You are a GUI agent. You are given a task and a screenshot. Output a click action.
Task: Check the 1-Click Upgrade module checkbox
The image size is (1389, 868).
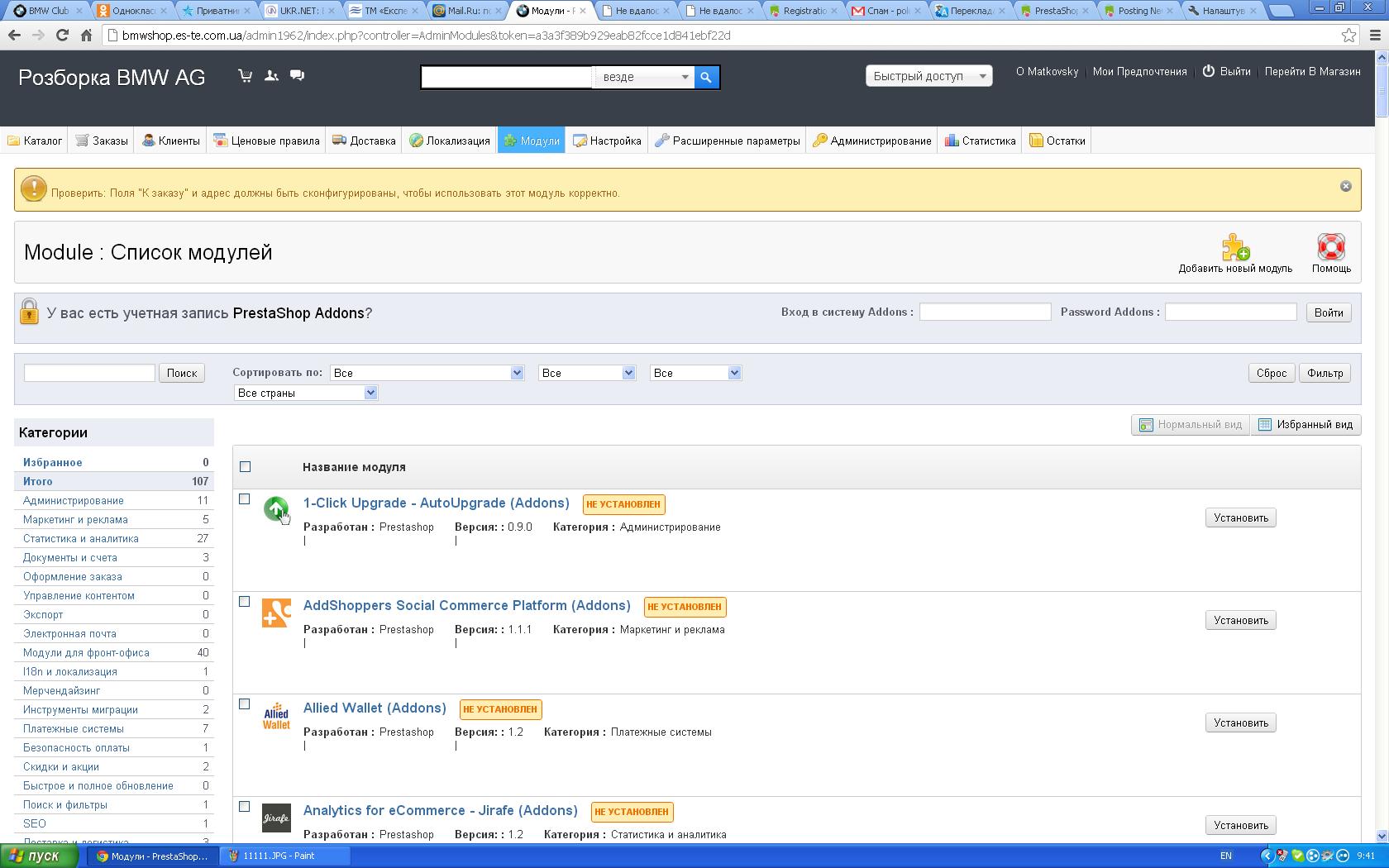(x=245, y=499)
